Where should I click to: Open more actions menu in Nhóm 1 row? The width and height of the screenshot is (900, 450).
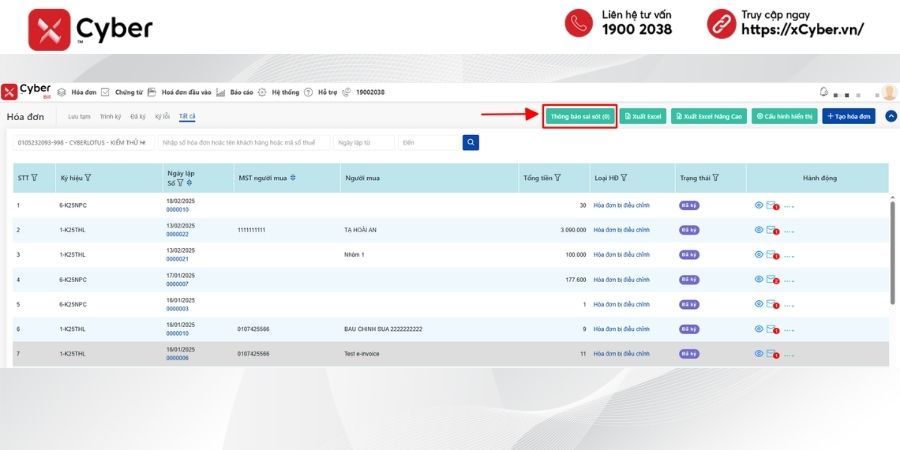[789, 255]
